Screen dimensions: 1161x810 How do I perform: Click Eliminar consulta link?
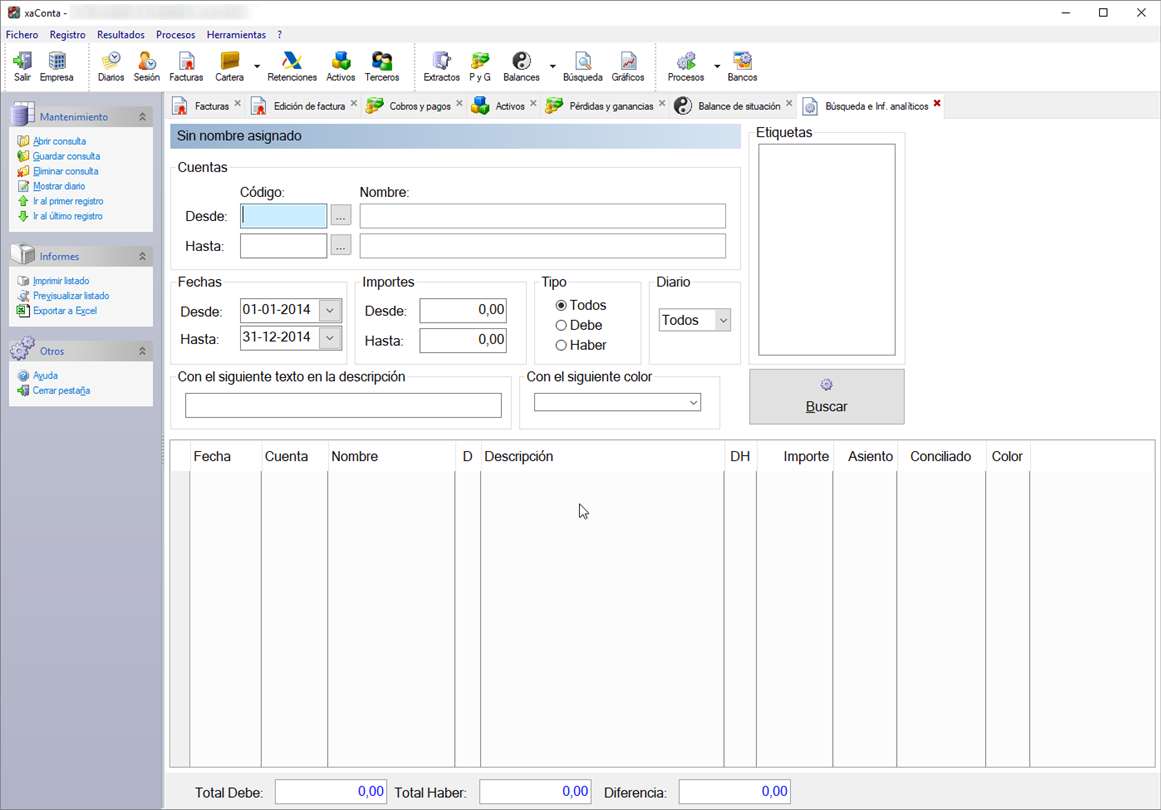(65, 171)
